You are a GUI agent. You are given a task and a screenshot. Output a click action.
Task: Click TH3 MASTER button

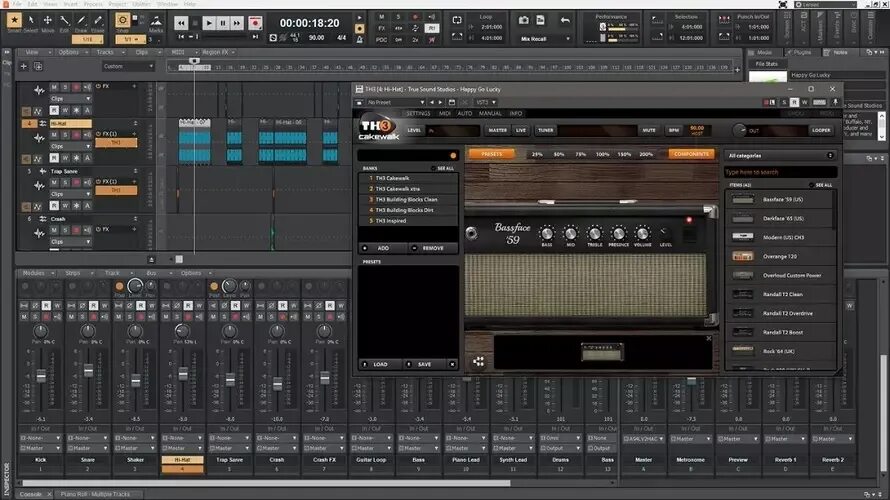pos(498,130)
